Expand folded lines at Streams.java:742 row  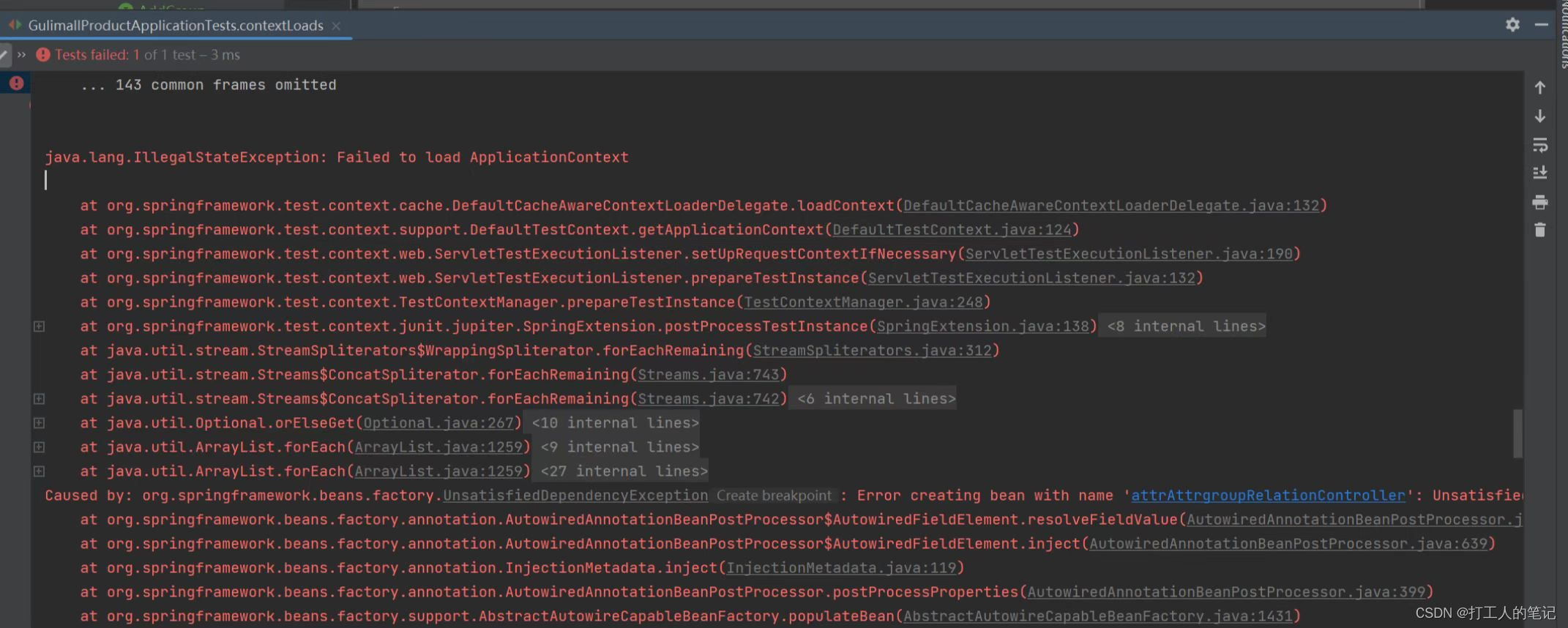tap(40, 399)
